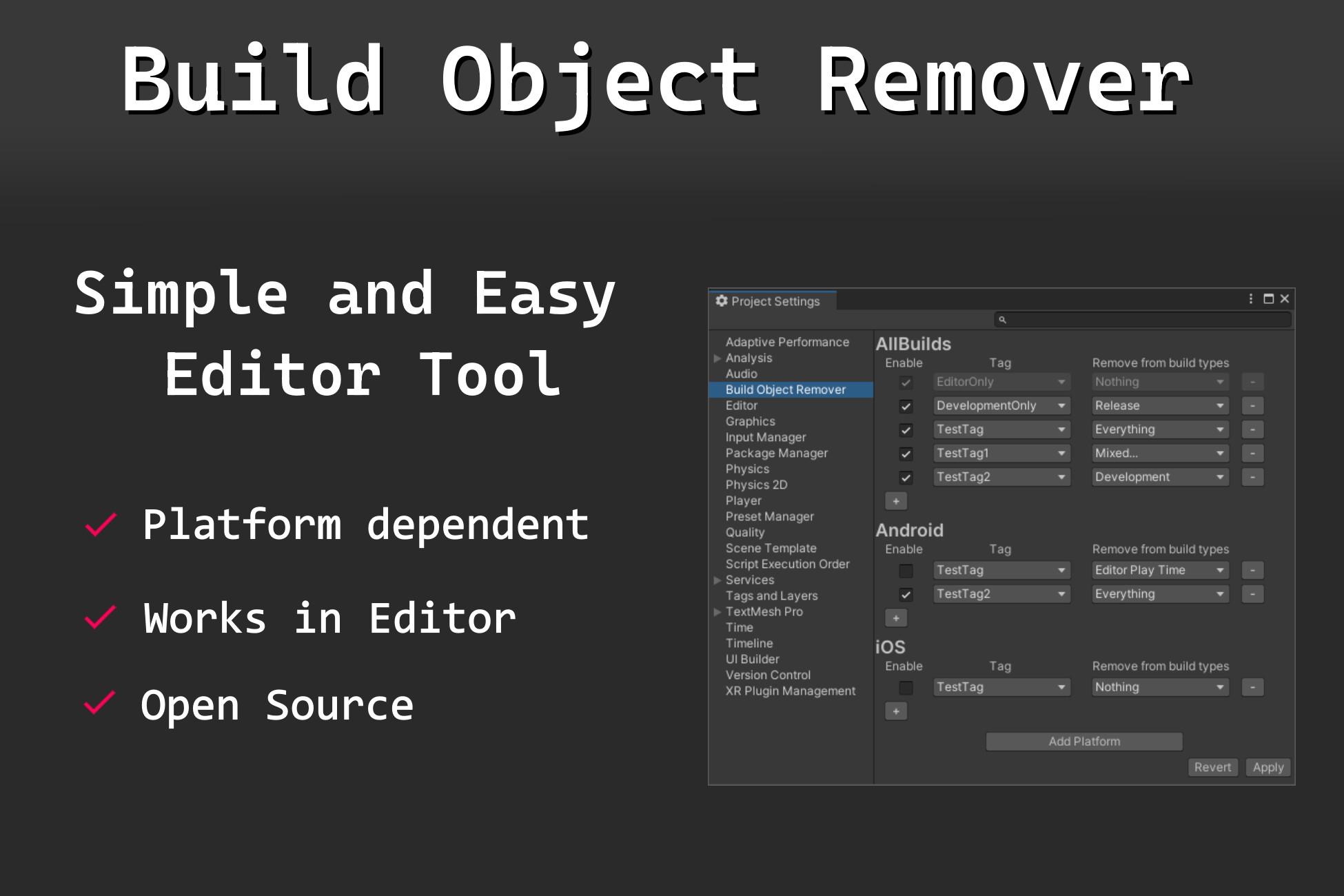Viewport: 1344px width, 896px height.
Task: Open XR Plugin Management settings
Action: coord(790,691)
